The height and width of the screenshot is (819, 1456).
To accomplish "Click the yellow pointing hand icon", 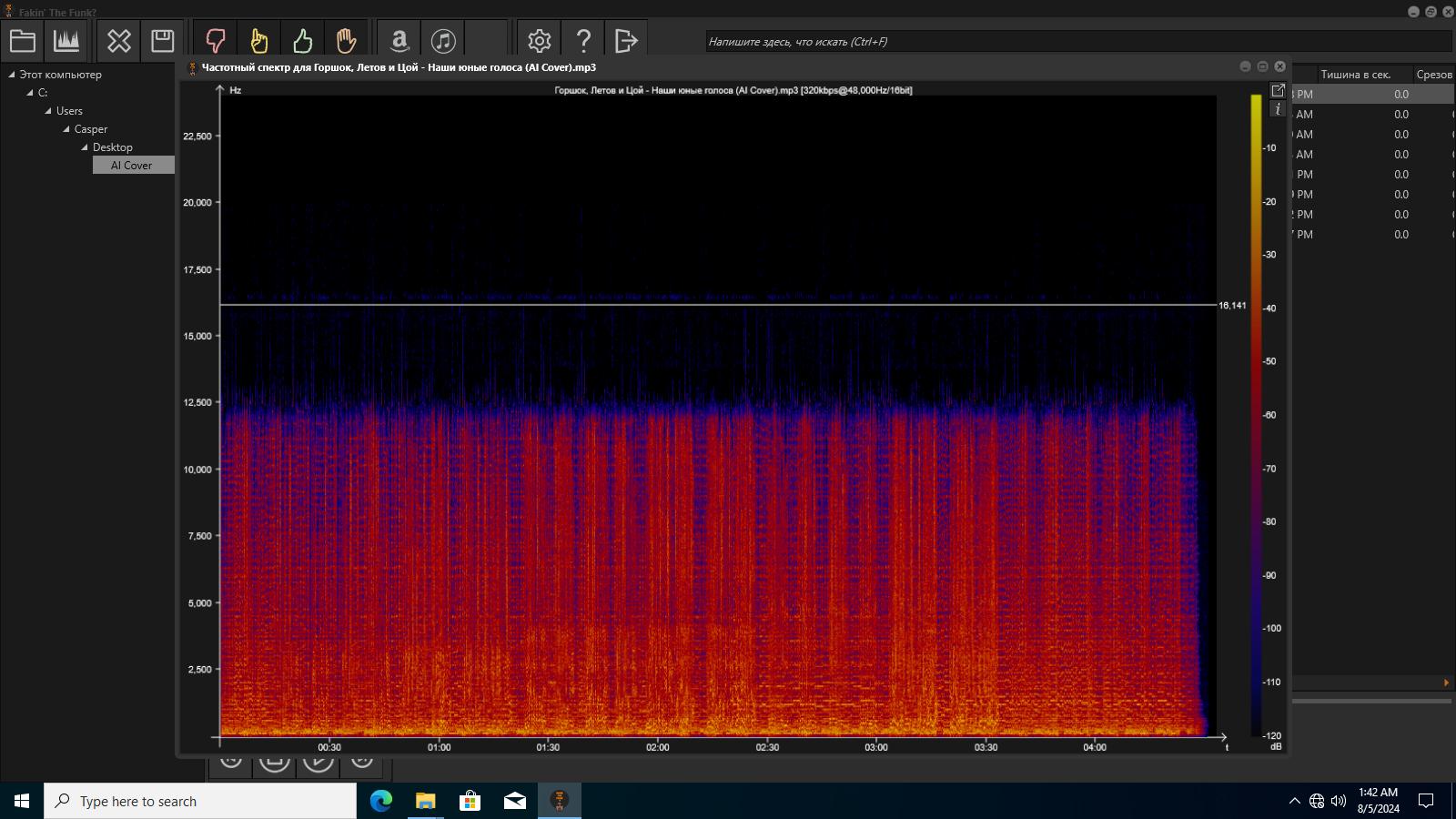I will coord(259,41).
